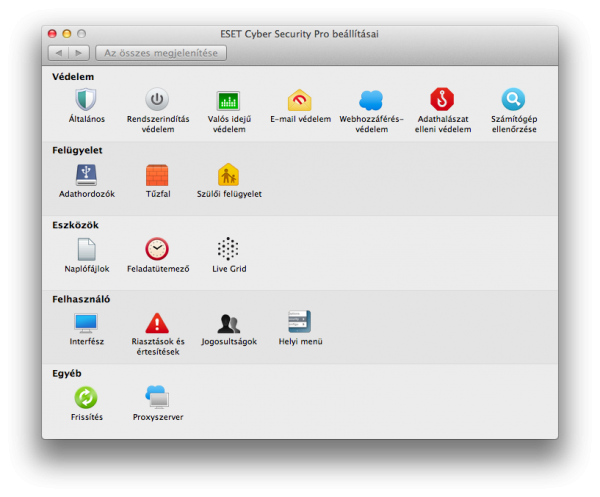Open the Általános shield icon
This screenshot has width=600, height=497.
pos(86,99)
